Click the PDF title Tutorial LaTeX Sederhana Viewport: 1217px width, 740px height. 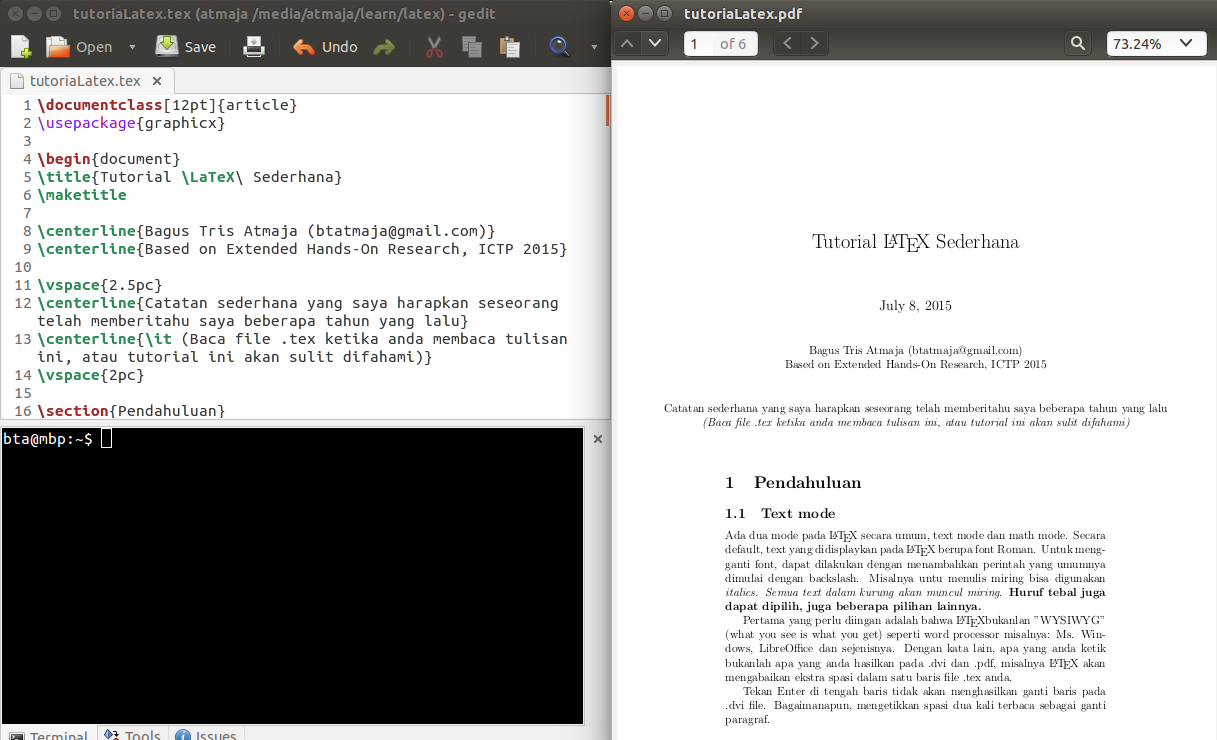point(916,242)
